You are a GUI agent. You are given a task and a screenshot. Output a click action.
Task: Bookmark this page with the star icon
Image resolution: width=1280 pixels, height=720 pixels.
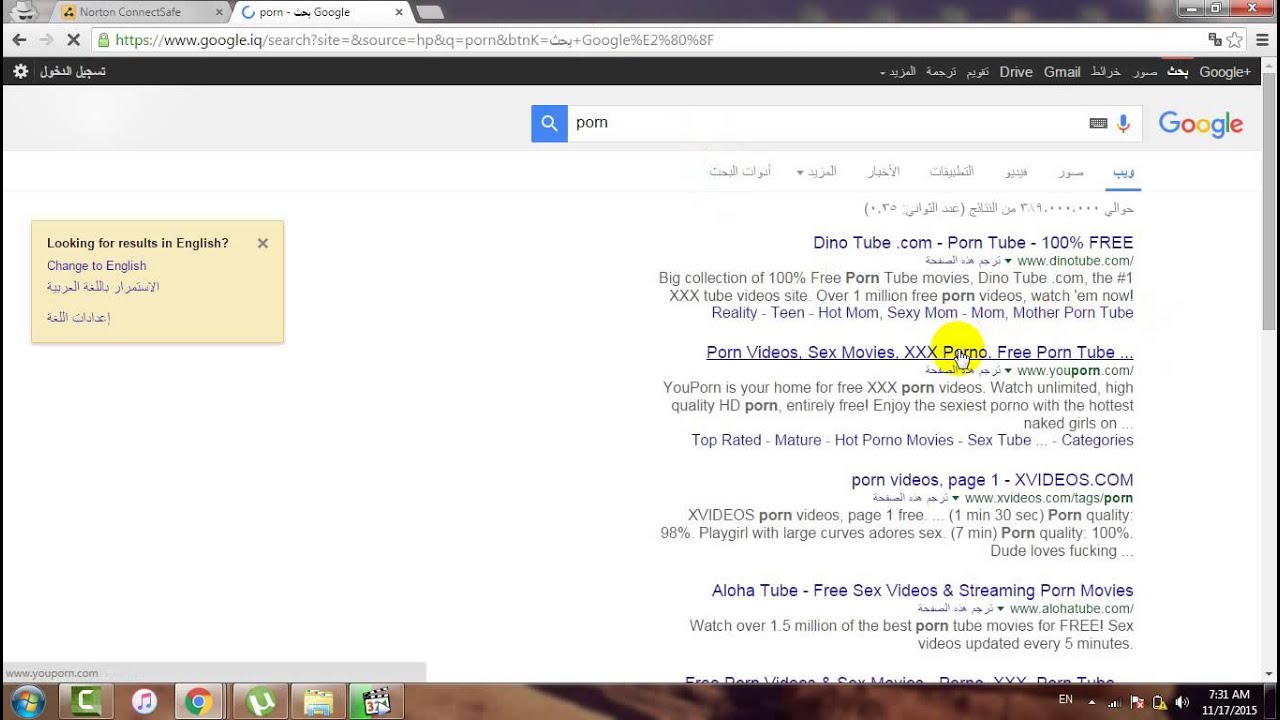(x=1235, y=40)
